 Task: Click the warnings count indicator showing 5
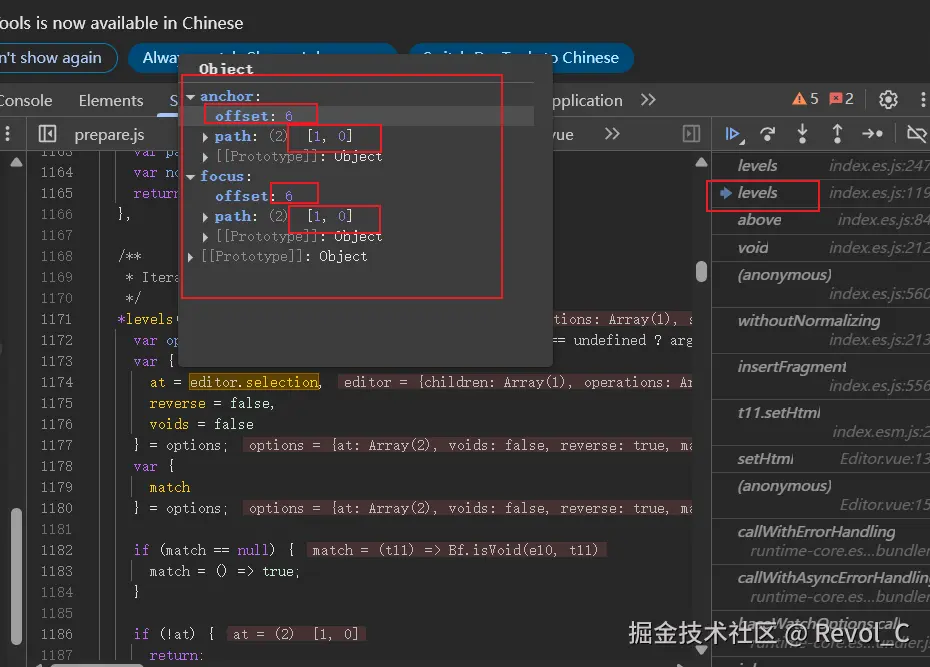pos(805,99)
